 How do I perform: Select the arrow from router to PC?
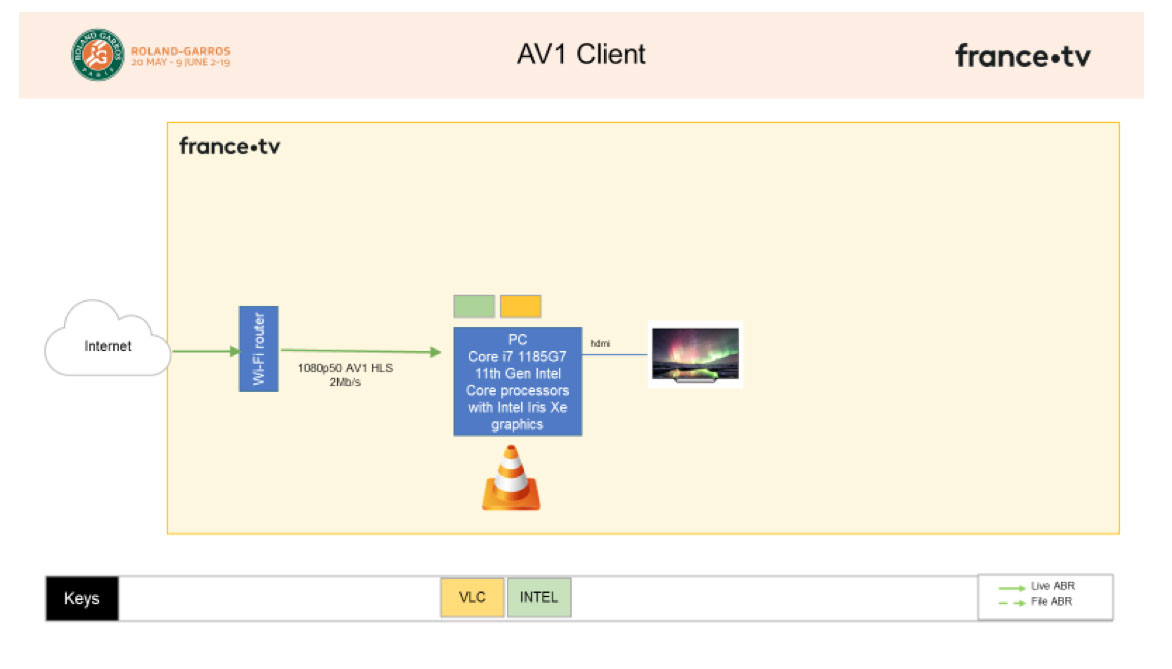[x=360, y=351]
